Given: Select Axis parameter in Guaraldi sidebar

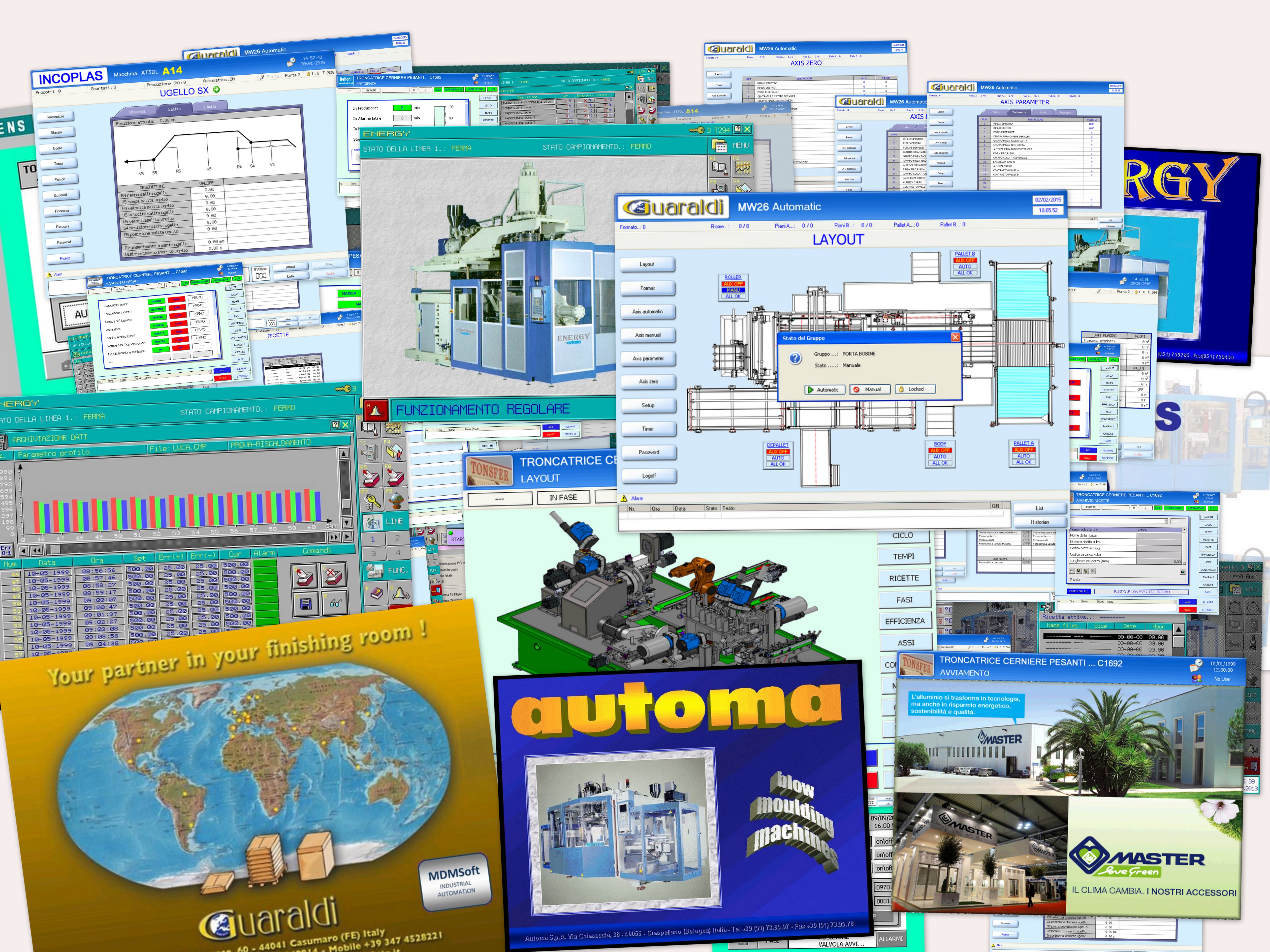Looking at the screenshot, I should point(648,359).
